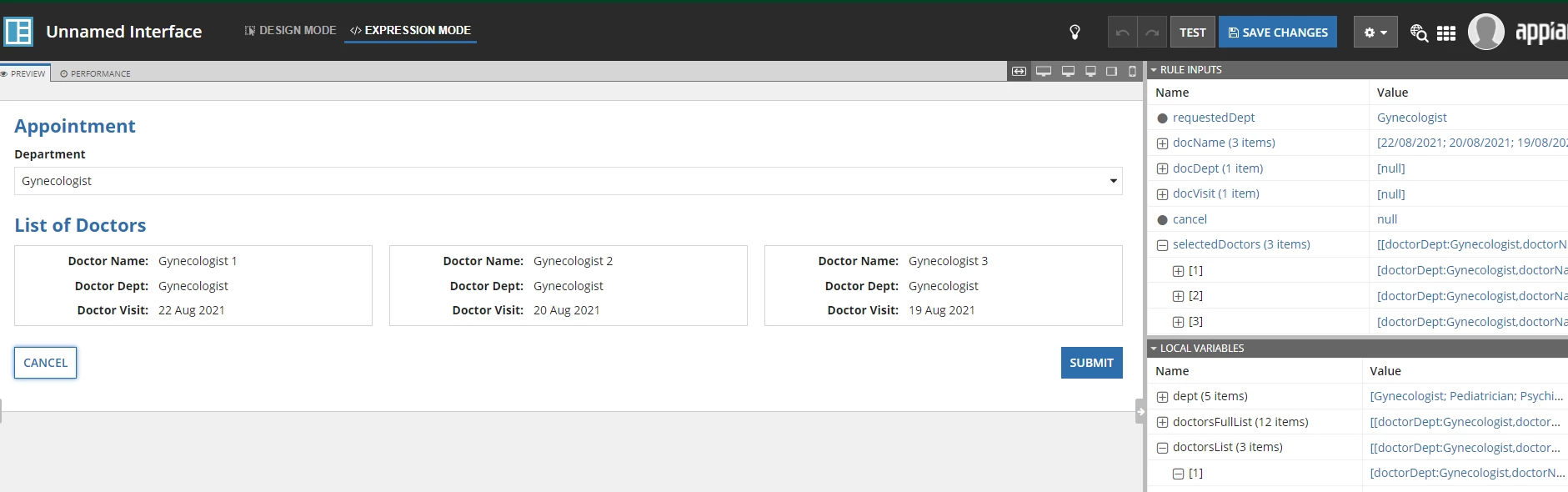Click the List of Doctors heading

point(80,225)
